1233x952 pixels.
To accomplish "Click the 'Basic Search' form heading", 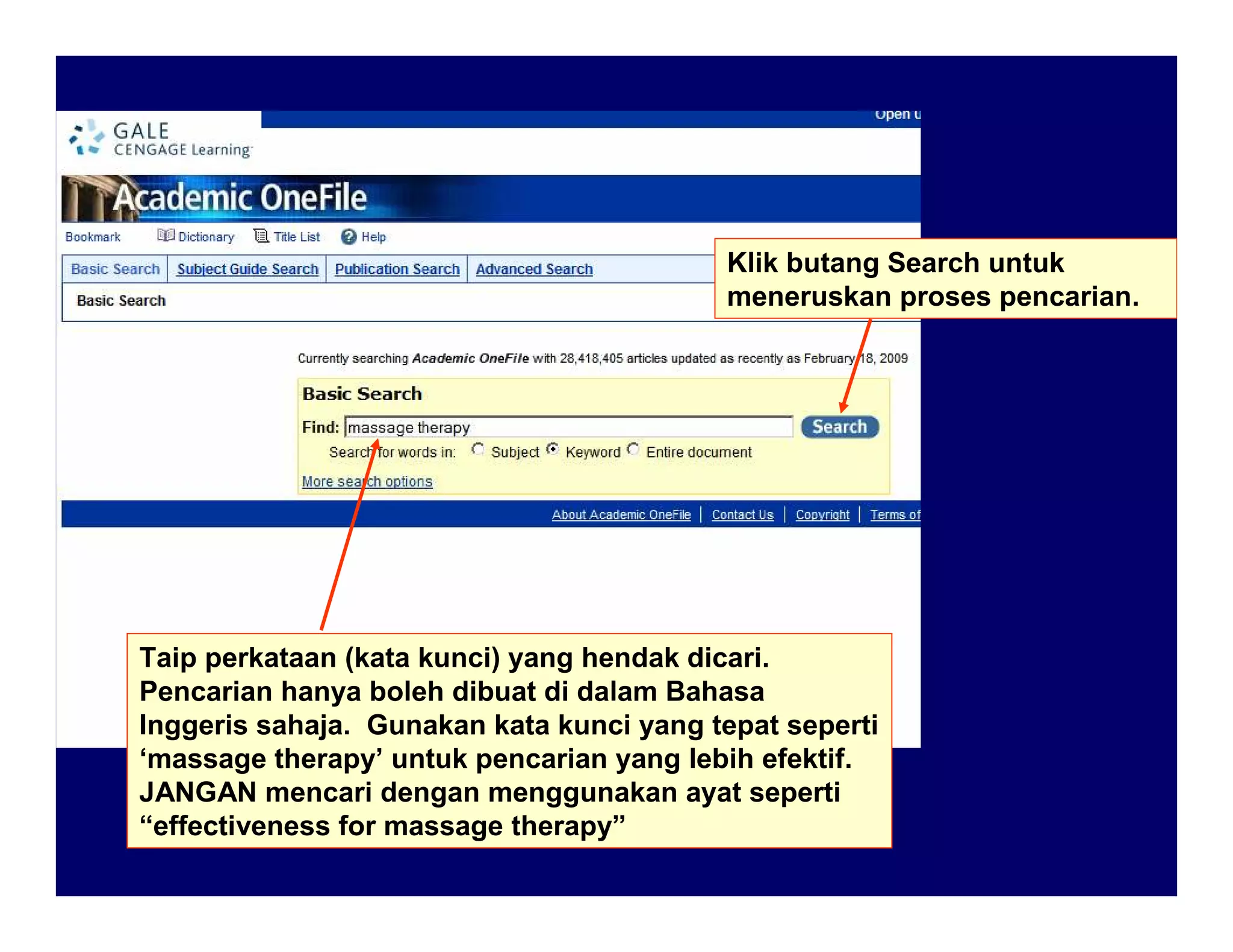I will (362, 394).
